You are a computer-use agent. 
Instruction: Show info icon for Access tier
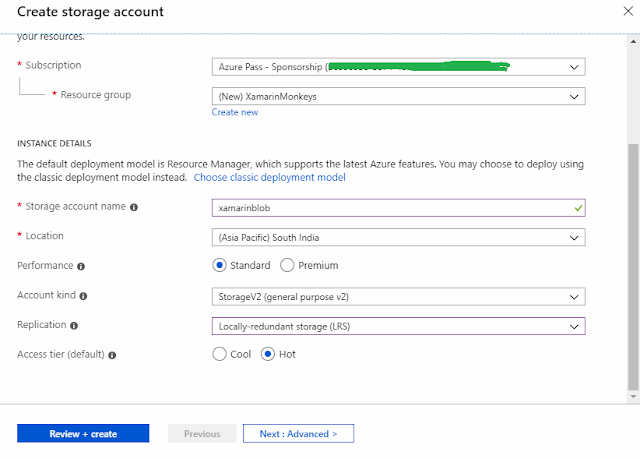pyautogui.click(x=112, y=355)
